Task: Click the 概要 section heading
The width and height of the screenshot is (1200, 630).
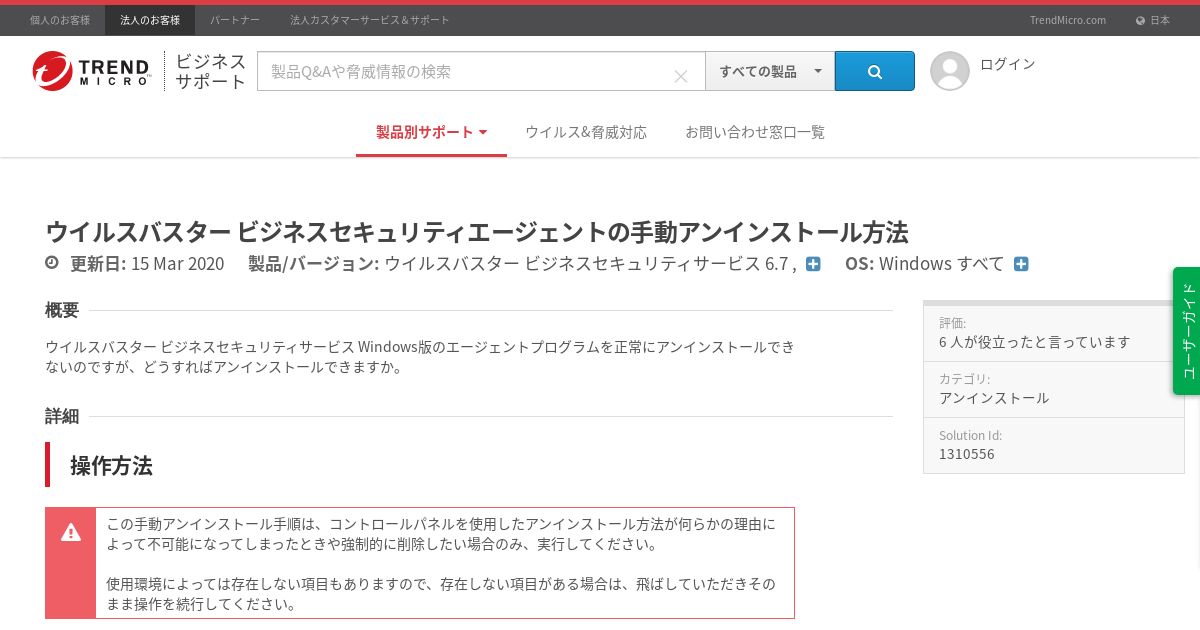Action: 62,310
